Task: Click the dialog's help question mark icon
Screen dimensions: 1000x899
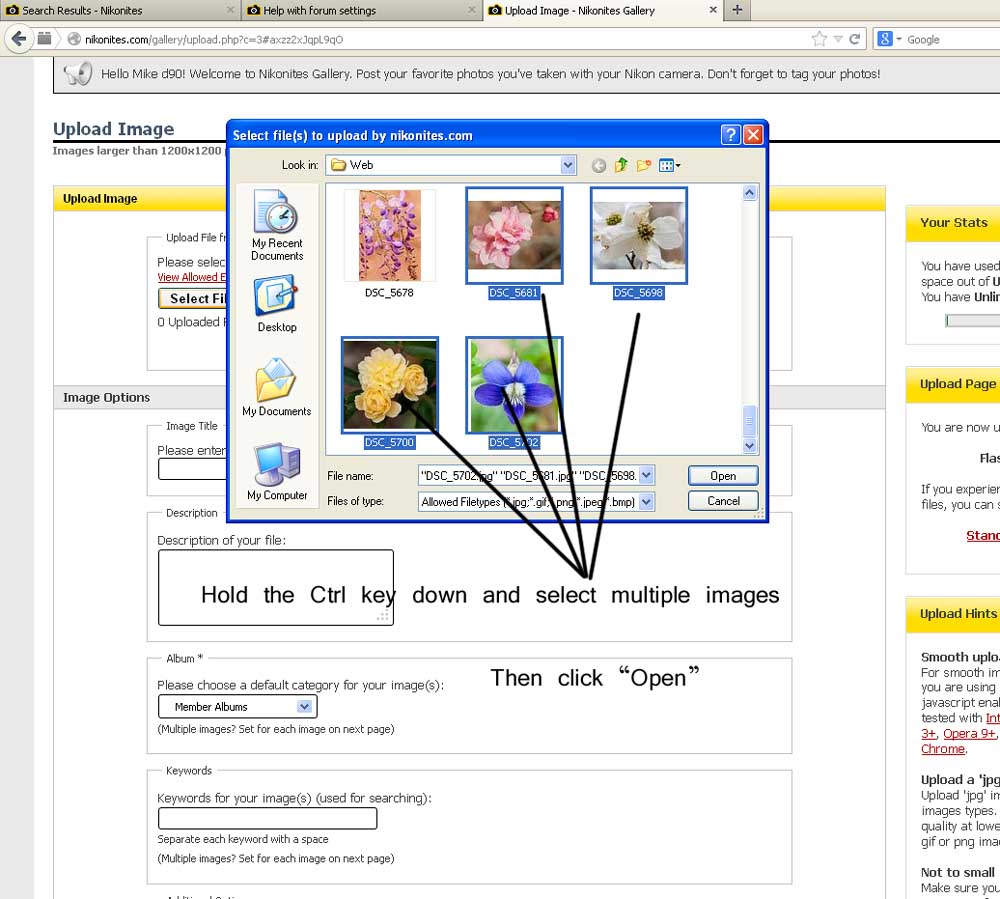Action: pos(730,135)
